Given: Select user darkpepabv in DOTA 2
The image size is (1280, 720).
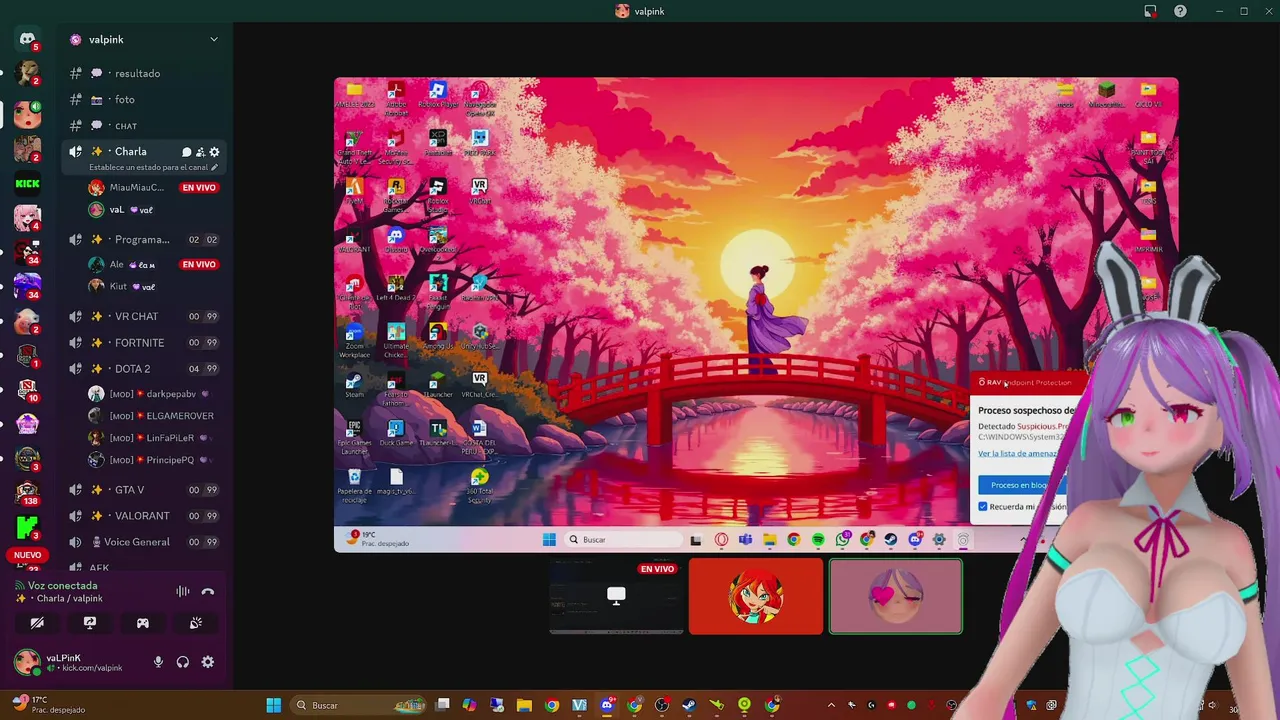Looking at the screenshot, I should [x=152, y=394].
